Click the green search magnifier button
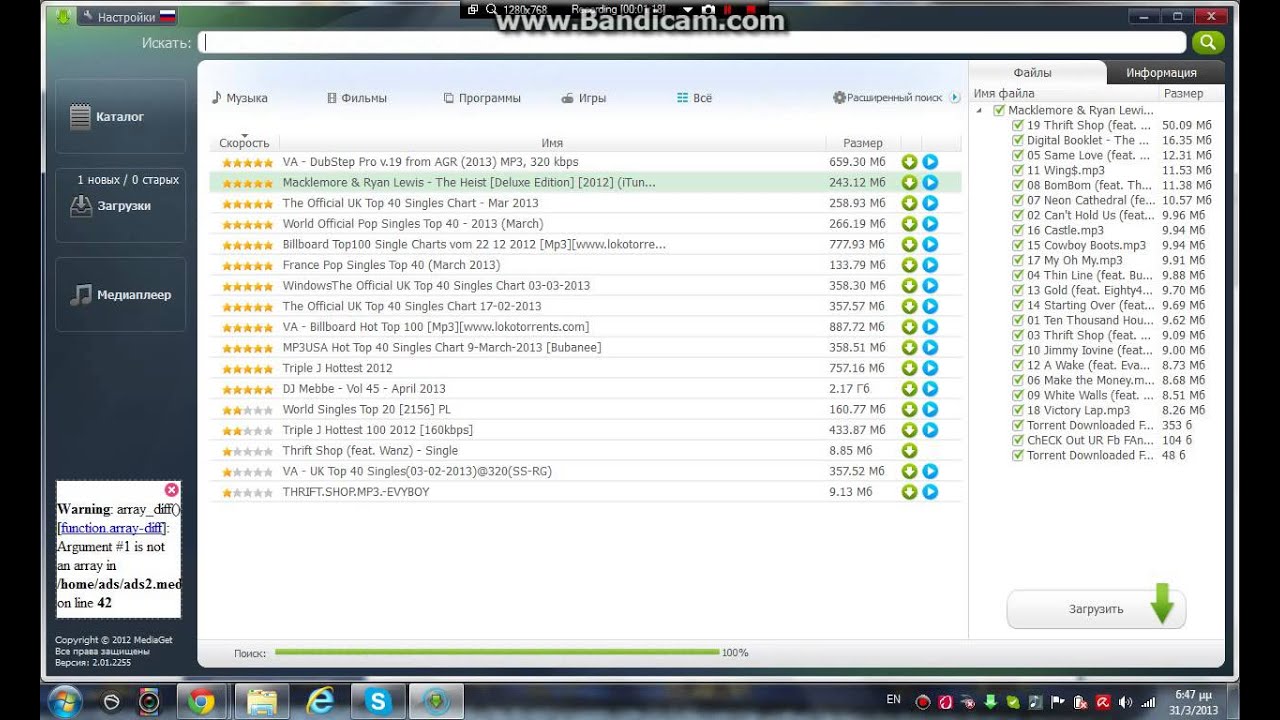This screenshot has width=1280, height=720. coord(1208,42)
